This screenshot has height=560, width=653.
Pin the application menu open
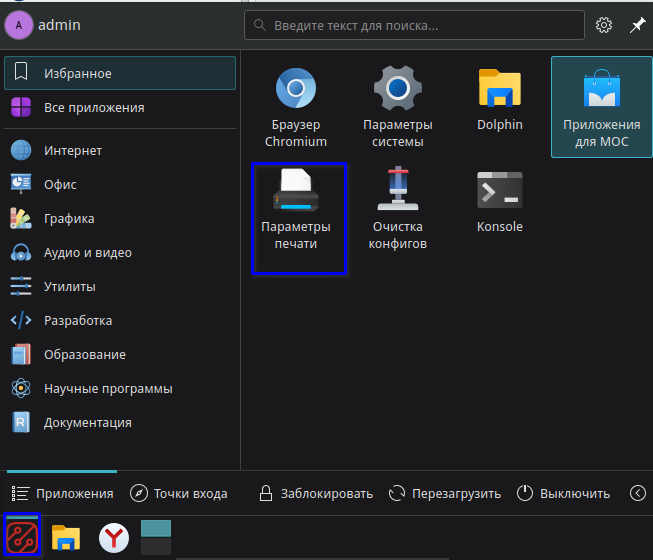click(x=636, y=25)
